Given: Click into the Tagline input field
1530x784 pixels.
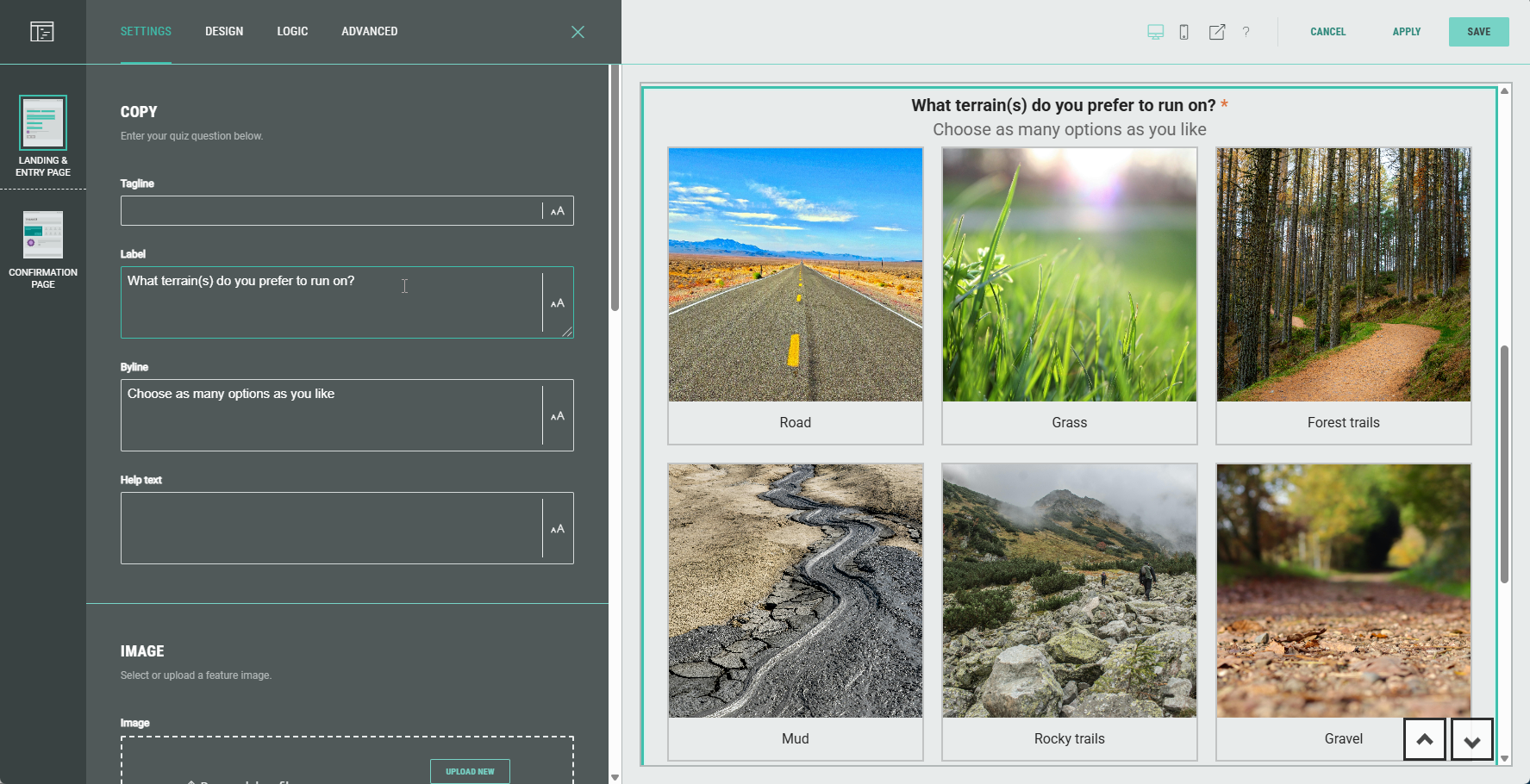Looking at the screenshot, I should point(331,211).
